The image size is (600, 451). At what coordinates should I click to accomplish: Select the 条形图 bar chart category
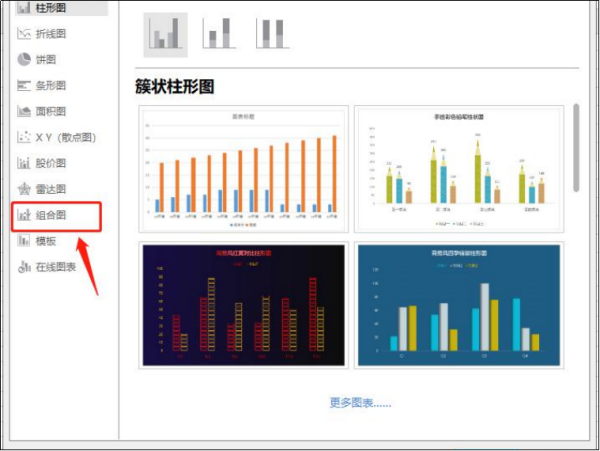click(x=51, y=85)
